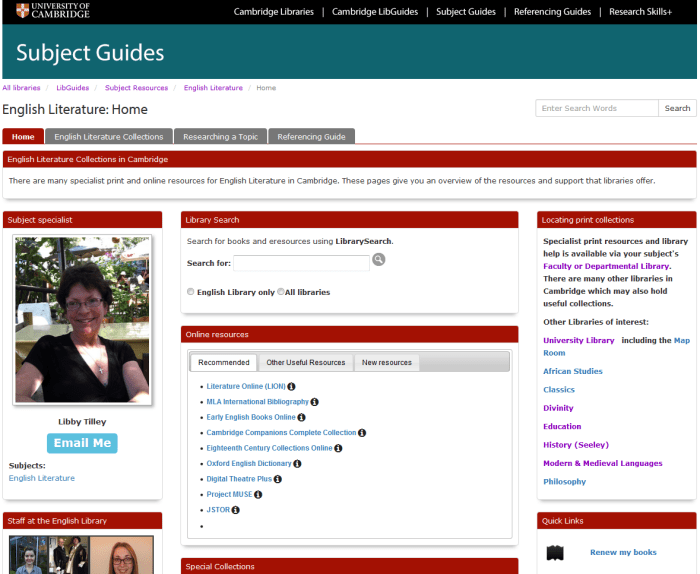Open Eighteenth Century Collections Online link

(x=269, y=448)
